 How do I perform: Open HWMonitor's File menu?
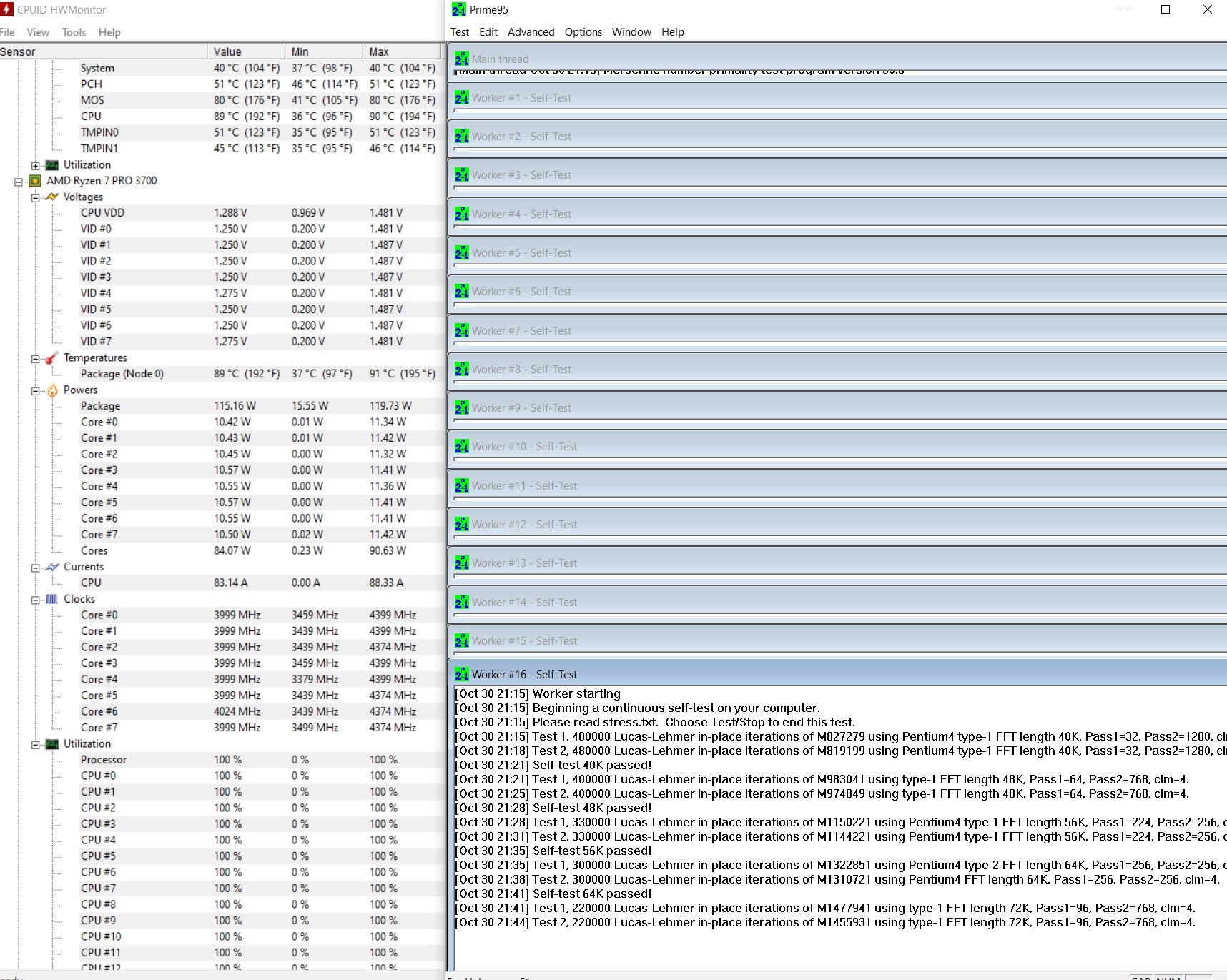point(7,32)
